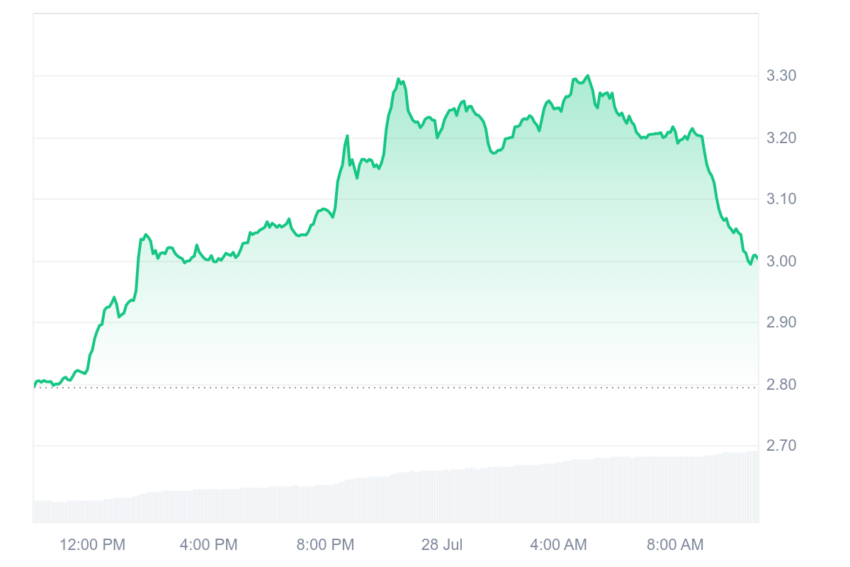
Task: Click the price spike just after 8:00 PM
Action: [x=347, y=136]
